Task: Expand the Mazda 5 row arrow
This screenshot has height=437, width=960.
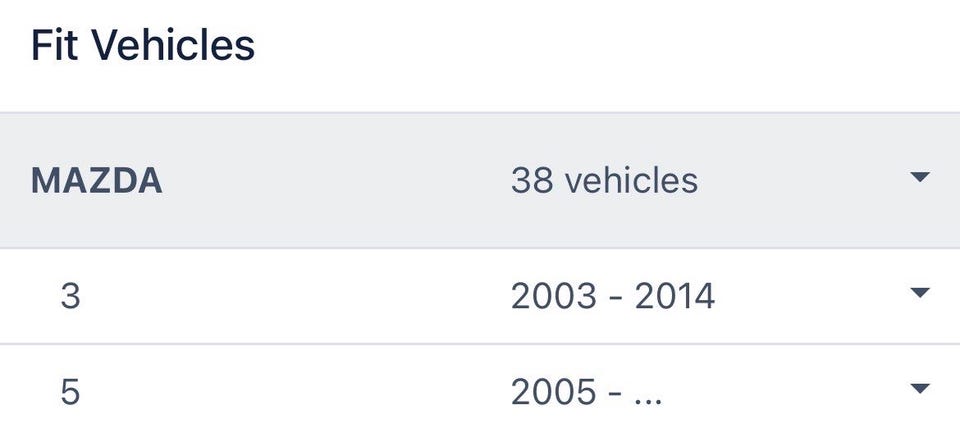Action: (920, 389)
